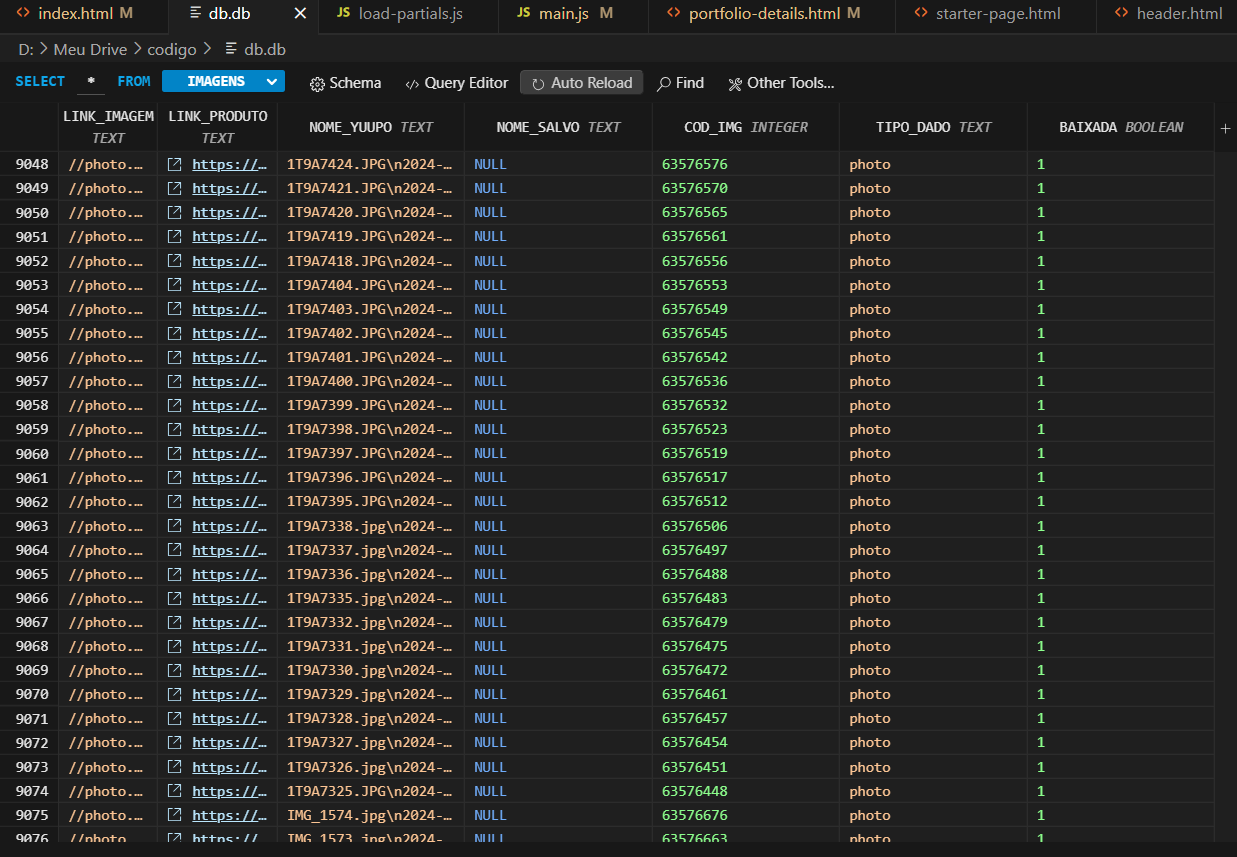Image resolution: width=1237 pixels, height=857 pixels.
Task: Open external link icon in row 9054
Action: (175, 309)
